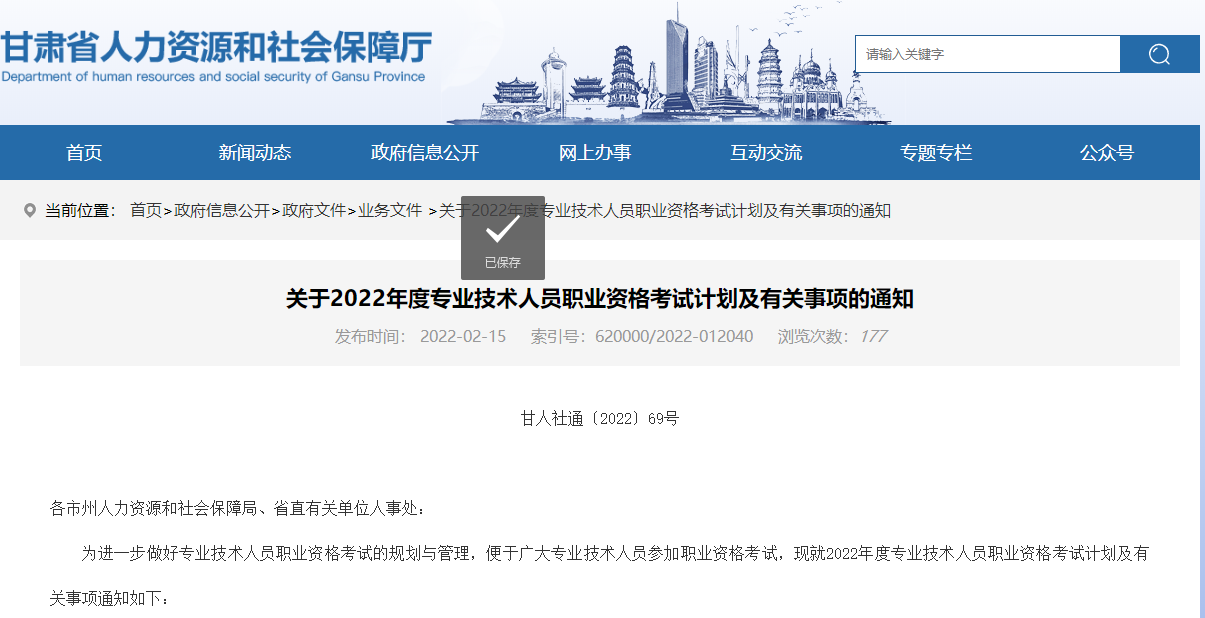The width and height of the screenshot is (1205, 618).
Task: Switch to the 新闻动态 section
Action: 254,152
